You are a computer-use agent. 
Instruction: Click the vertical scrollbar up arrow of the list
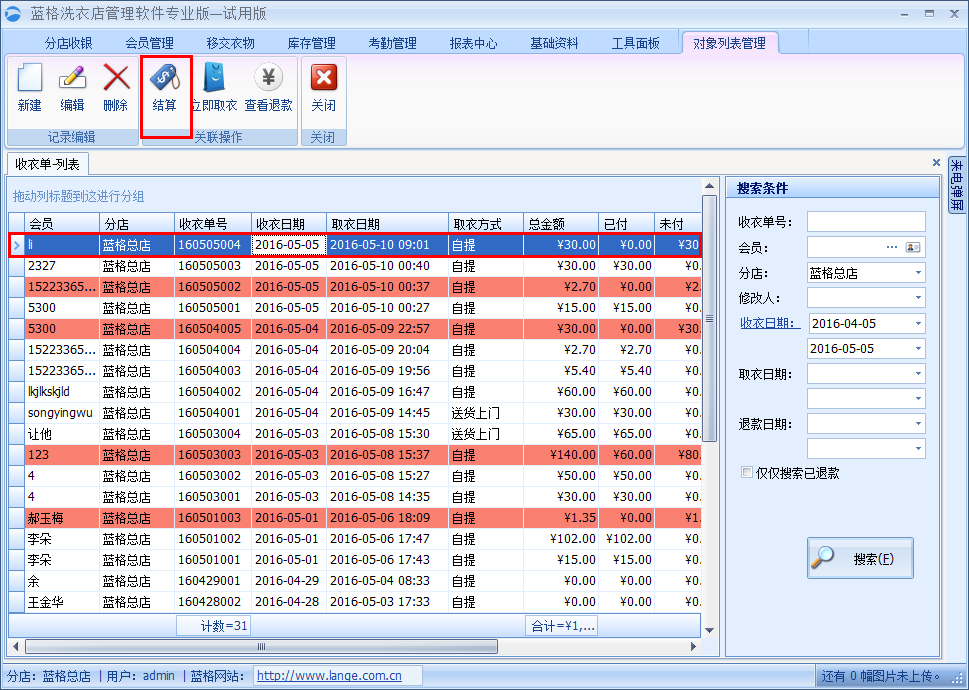[709, 186]
